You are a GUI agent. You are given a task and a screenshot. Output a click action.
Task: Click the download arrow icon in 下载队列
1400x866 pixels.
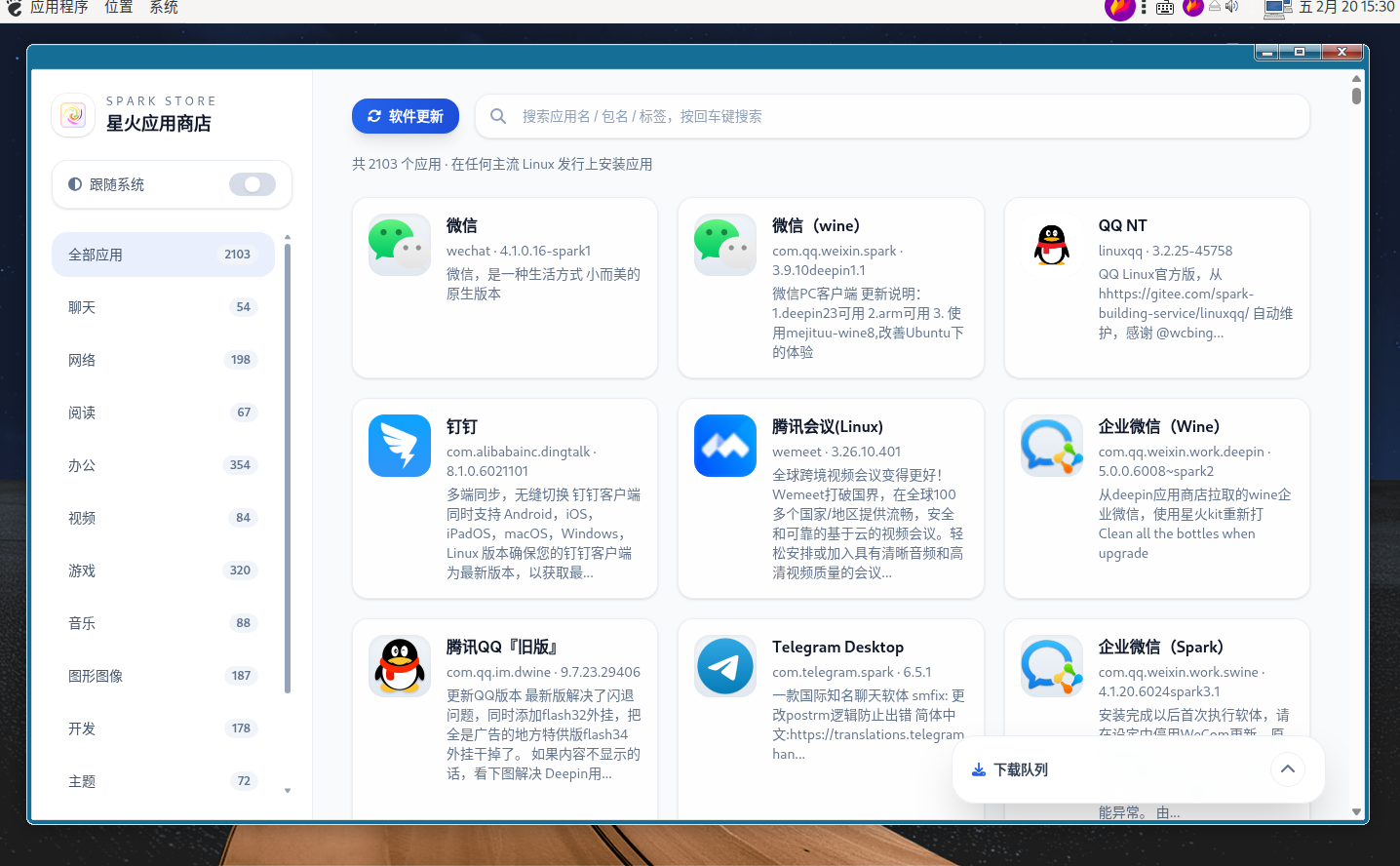point(979,769)
